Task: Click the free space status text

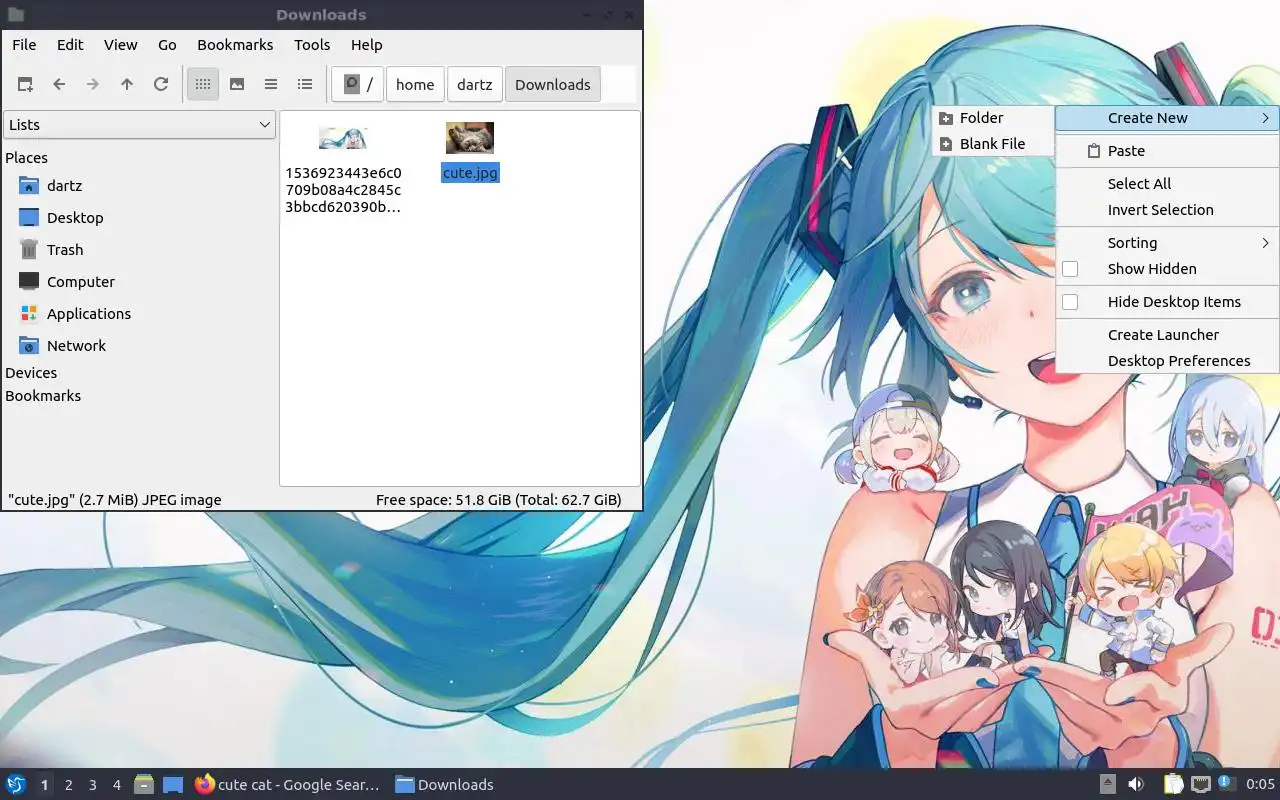Action: pyautogui.click(x=498, y=500)
